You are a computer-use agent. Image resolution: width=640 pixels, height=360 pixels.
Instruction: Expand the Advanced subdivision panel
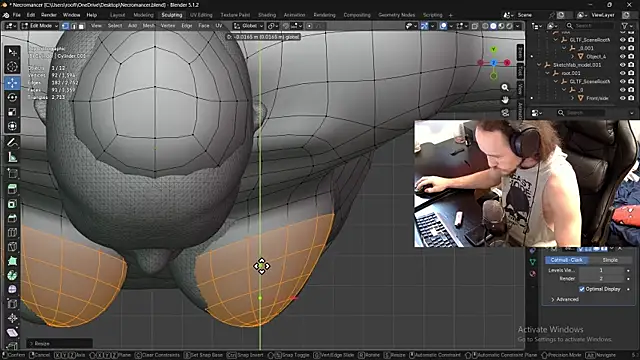(565, 299)
